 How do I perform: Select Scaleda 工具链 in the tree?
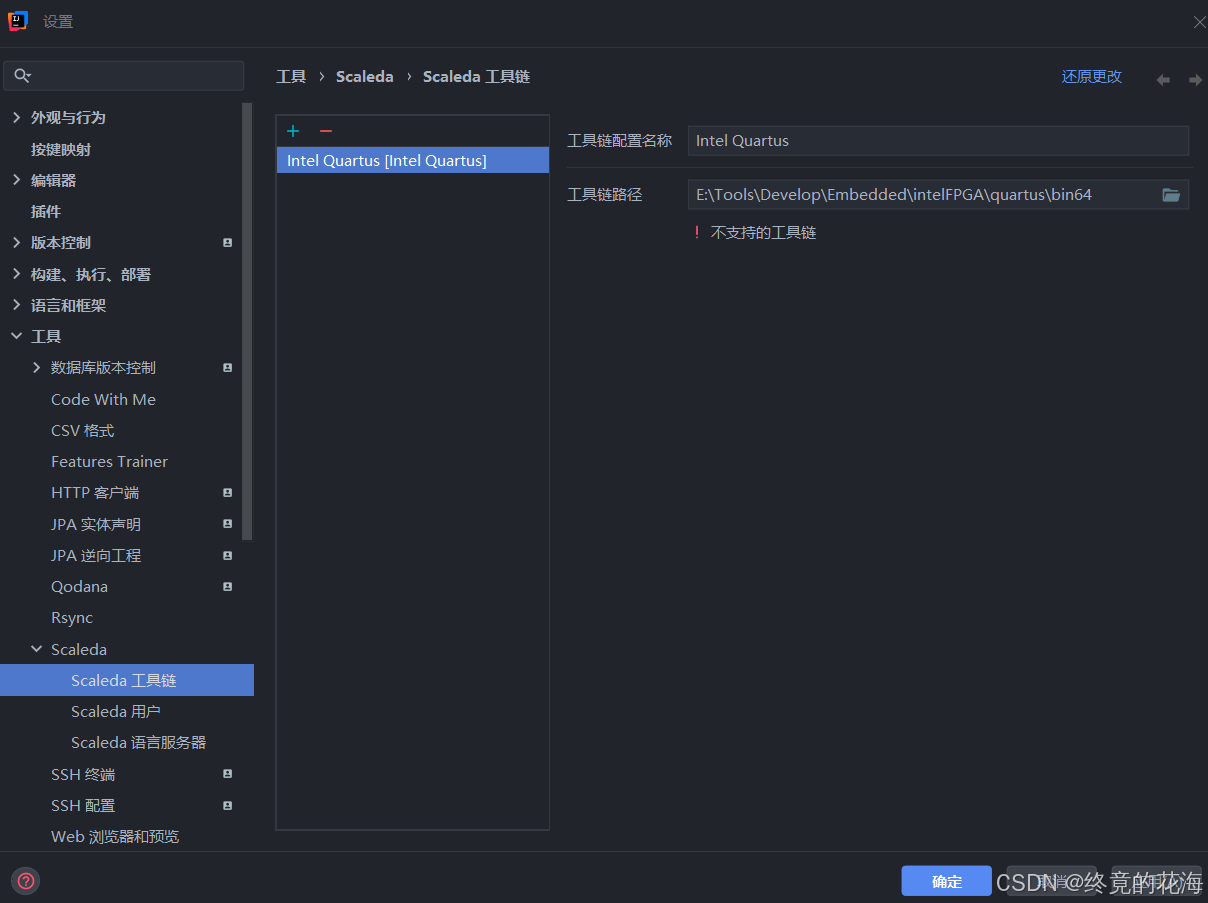click(x=127, y=680)
